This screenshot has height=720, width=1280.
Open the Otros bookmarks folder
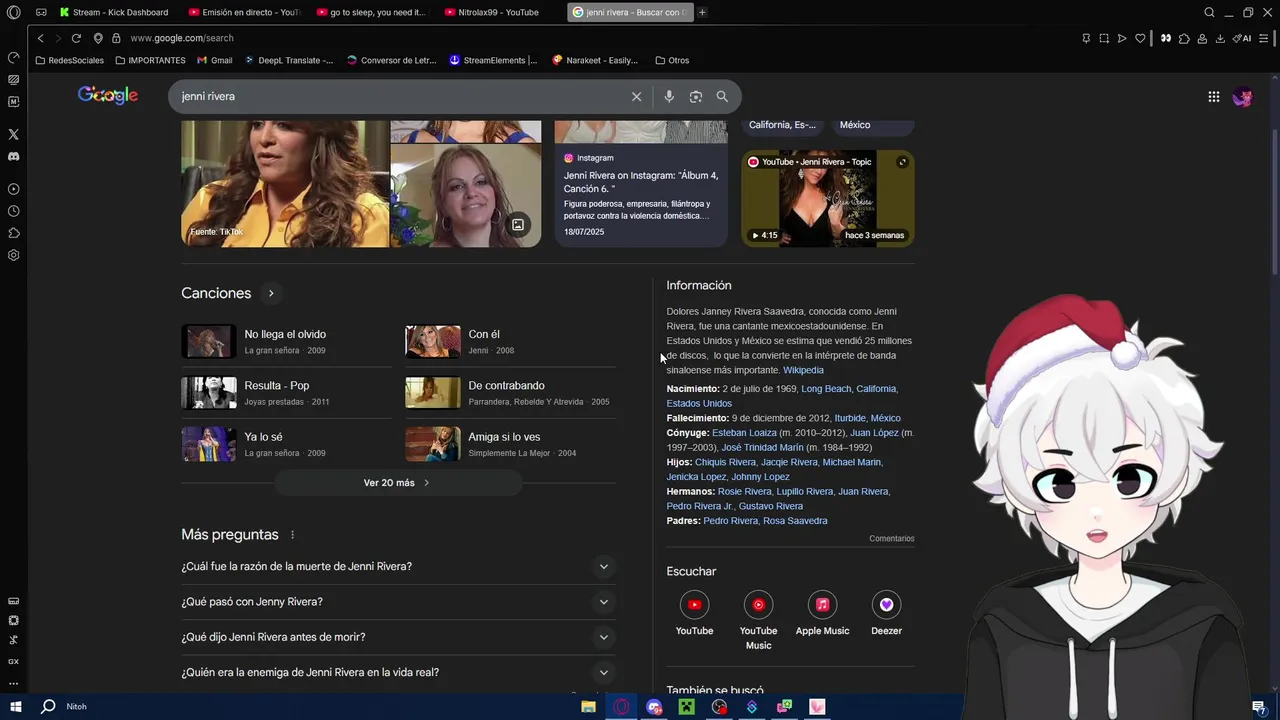672,60
